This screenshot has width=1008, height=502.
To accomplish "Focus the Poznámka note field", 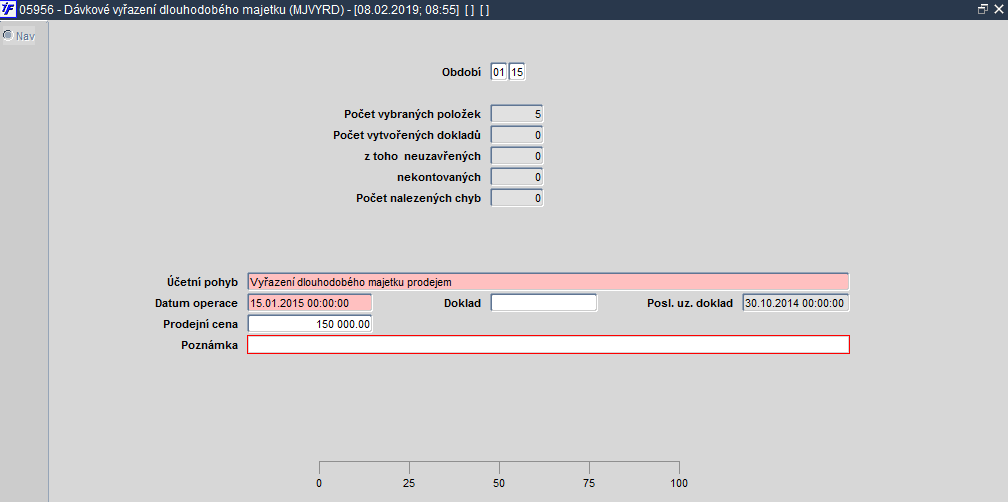I will 548,345.
